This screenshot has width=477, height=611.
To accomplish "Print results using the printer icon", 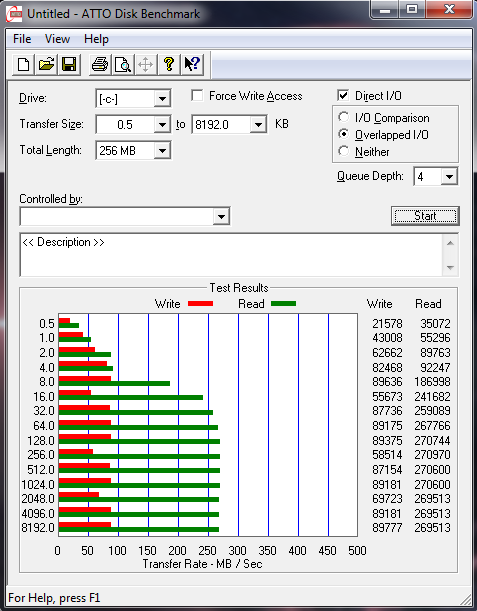I will click(100, 64).
